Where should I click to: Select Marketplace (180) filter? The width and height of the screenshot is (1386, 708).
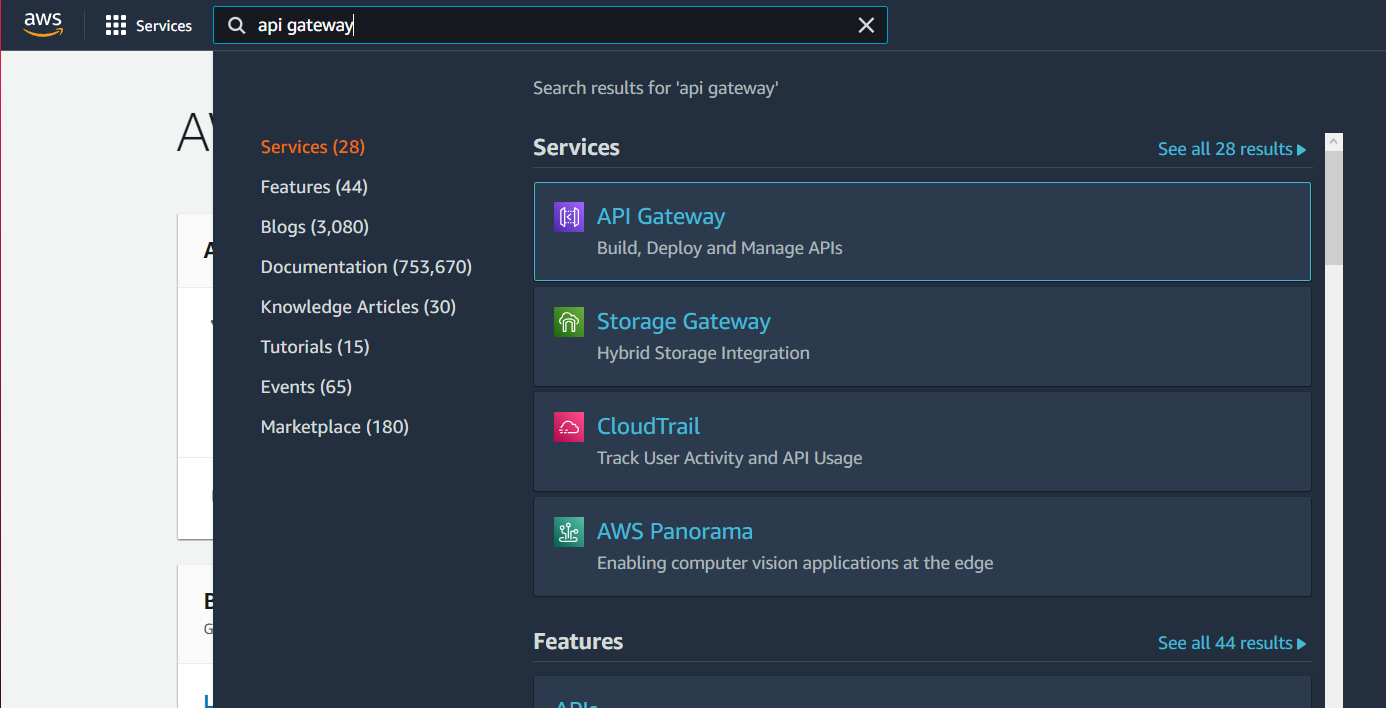tap(334, 427)
